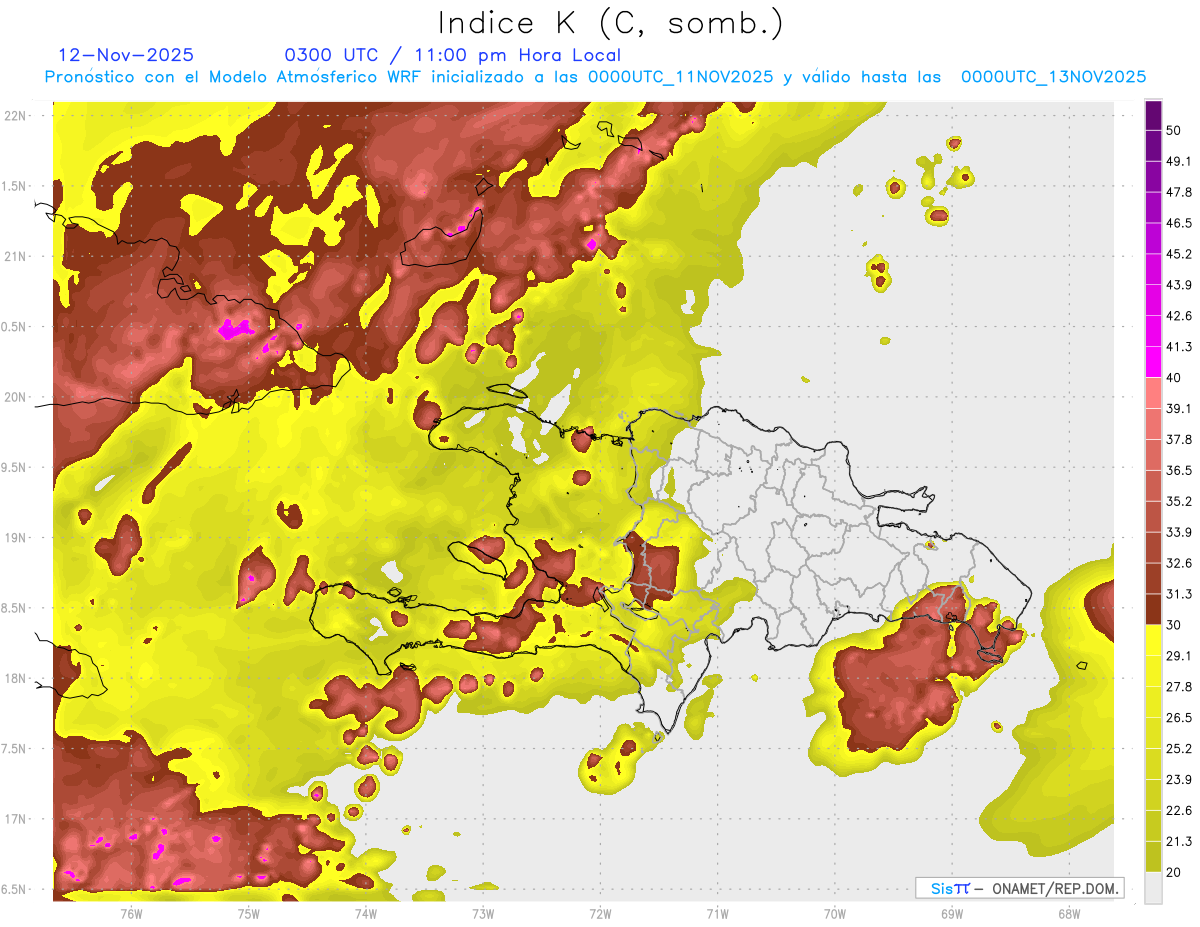1200x927 pixels.
Task: Click the colorbar value '45.2'
Action: pos(1179,254)
